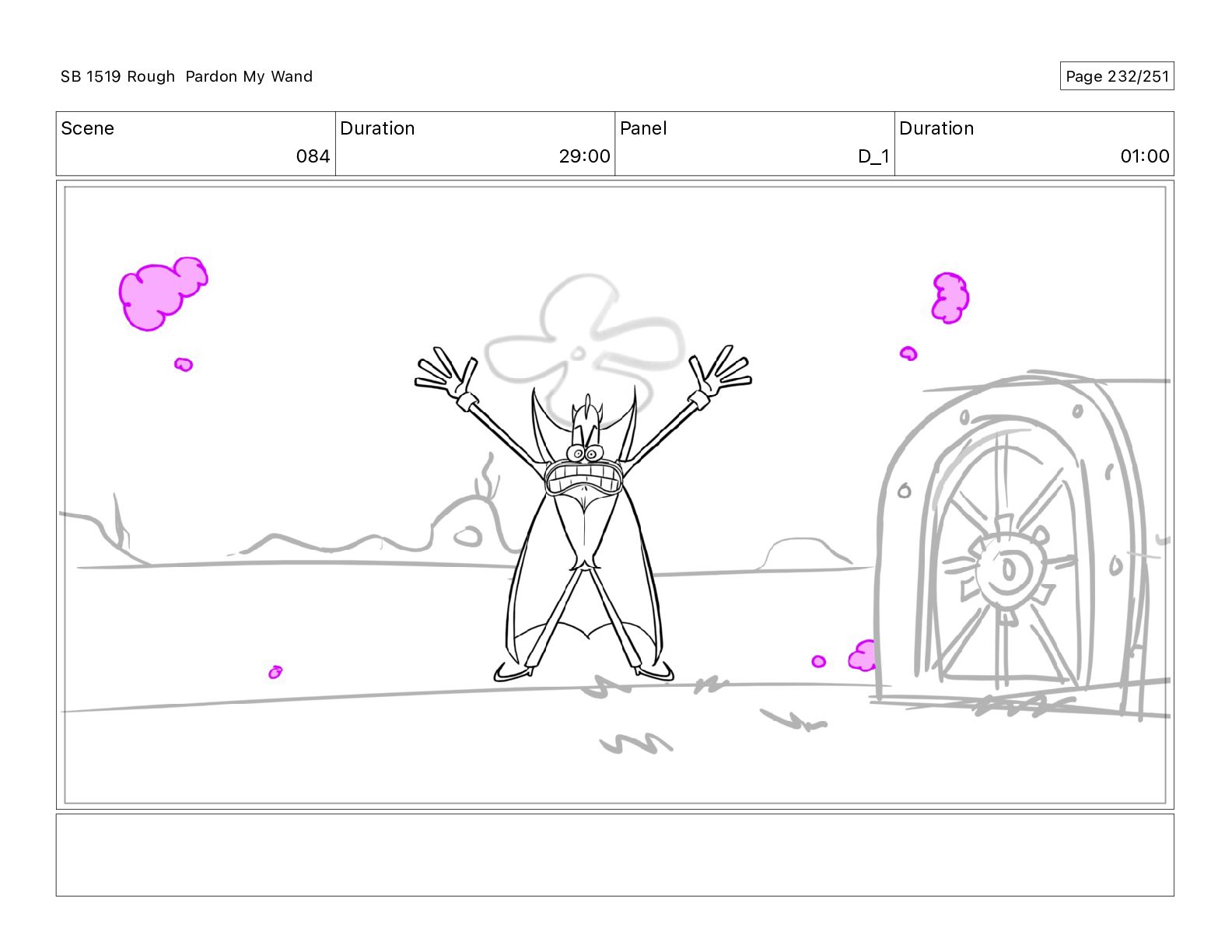The image size is (1232, 952).
Task: Click the scene duration value '29:00'
Action: coord(584,156)
